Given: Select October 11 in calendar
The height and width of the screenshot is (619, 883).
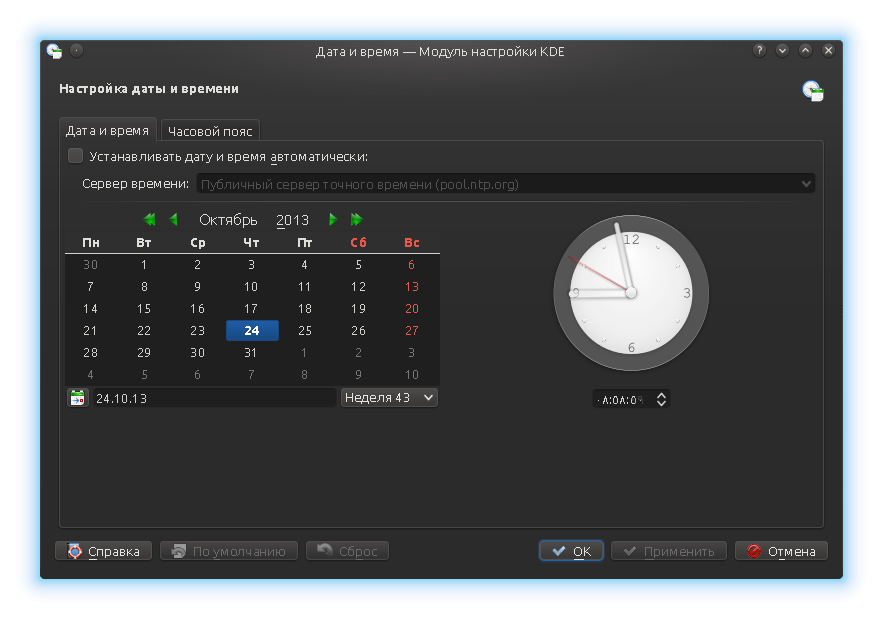Looking at the screenshot, I should click(305, 287).
